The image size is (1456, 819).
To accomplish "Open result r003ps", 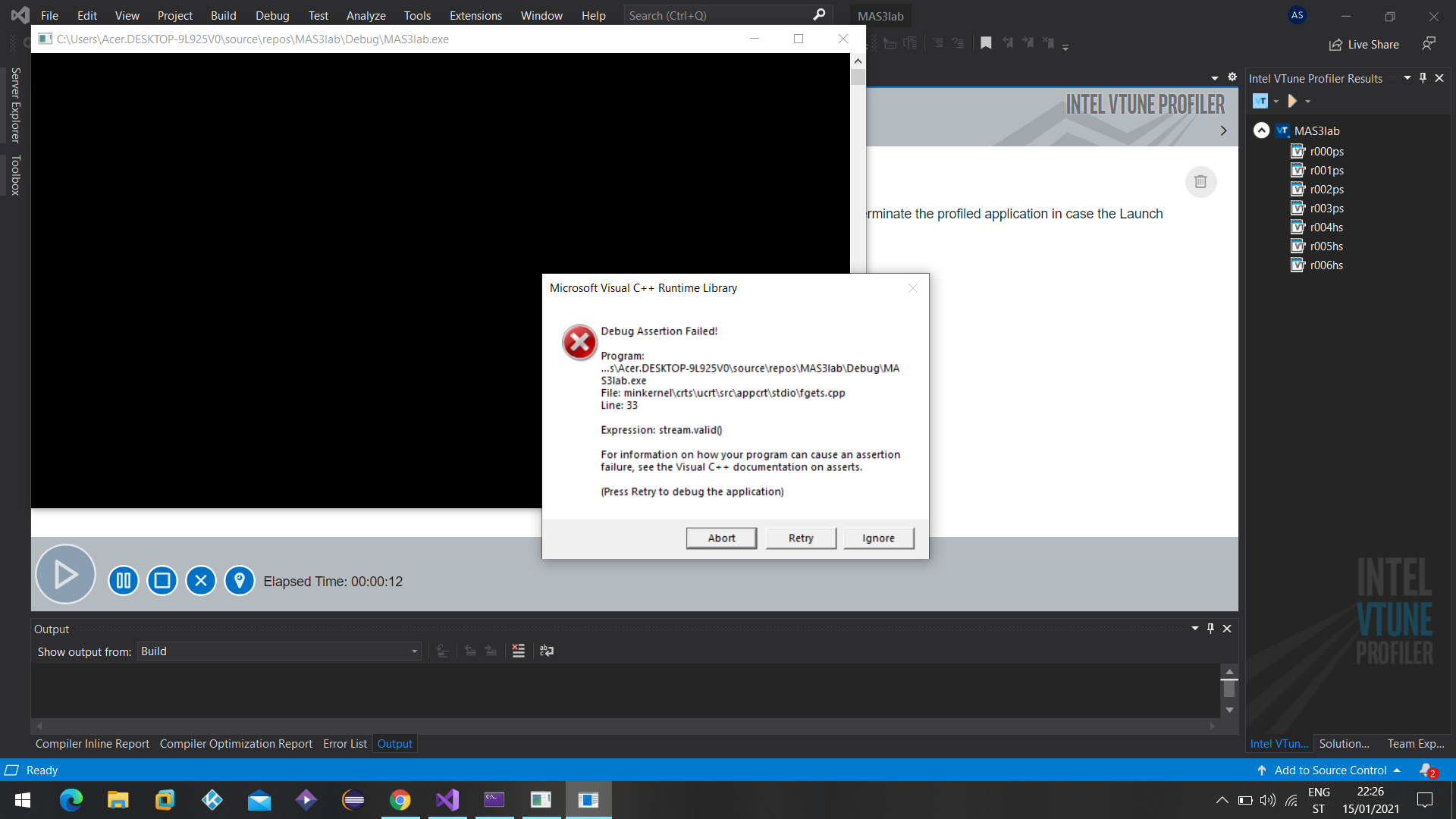I will (x=1326, y=209).
